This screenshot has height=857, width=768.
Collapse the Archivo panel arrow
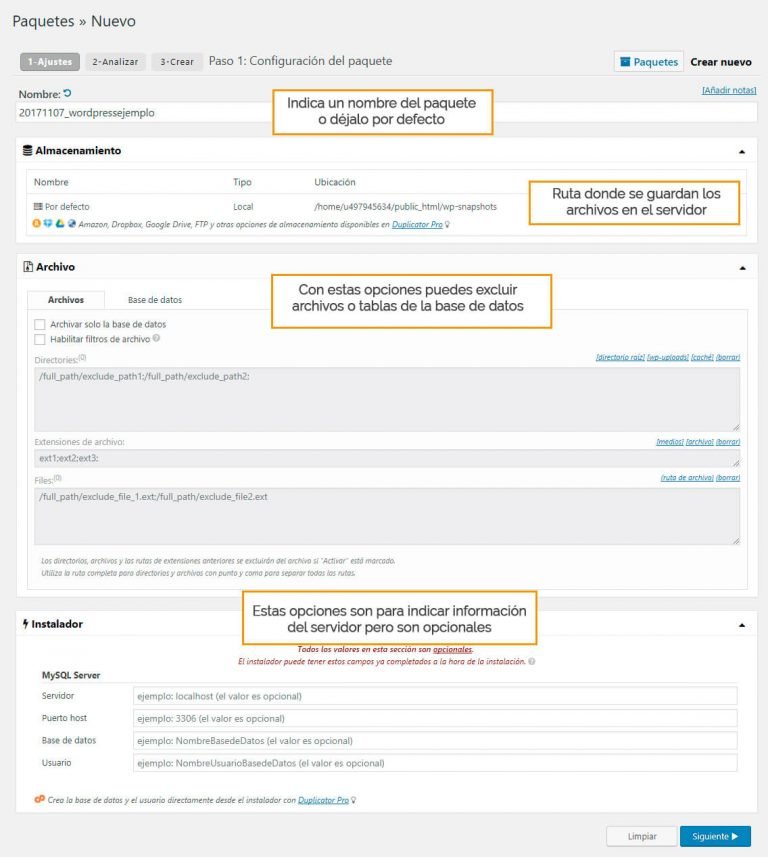coord(741,268)
